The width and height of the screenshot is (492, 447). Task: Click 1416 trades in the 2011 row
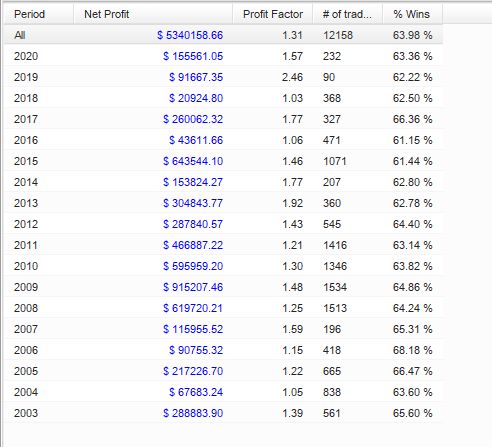tap(335, 245)
